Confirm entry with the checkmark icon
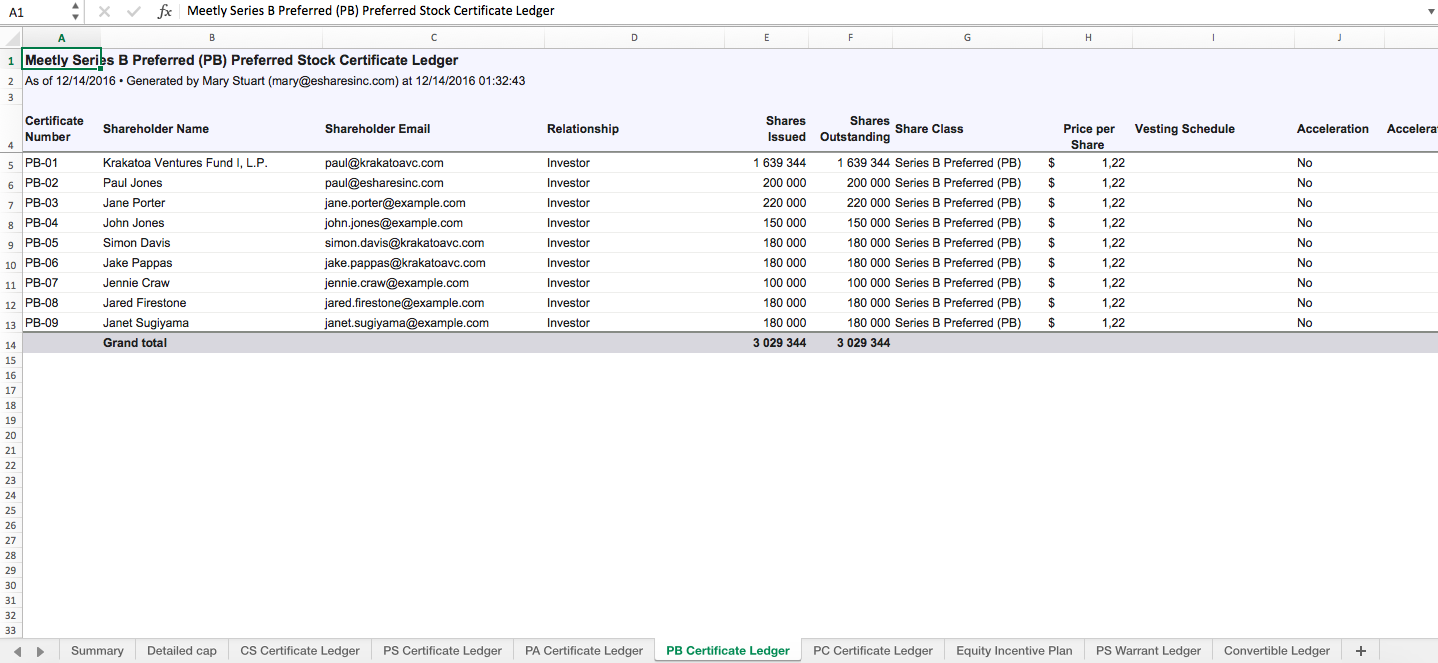The width and height of the screenshot is (1438, 663). (134, 12)
